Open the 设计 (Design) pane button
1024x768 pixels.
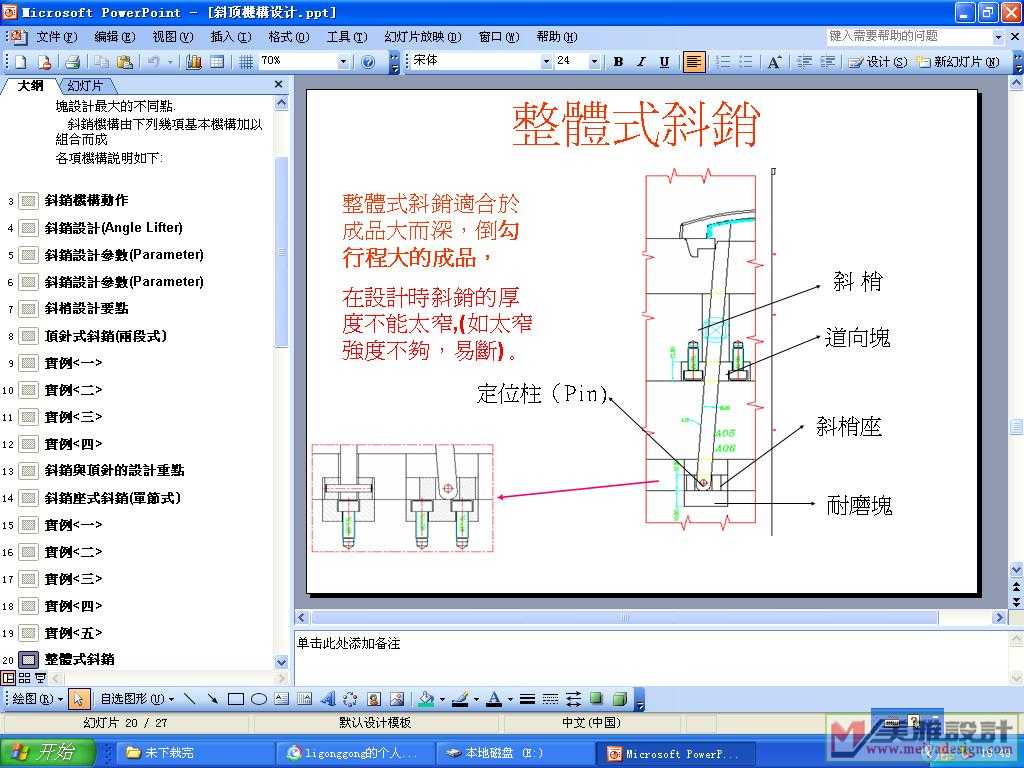point(878,62)
